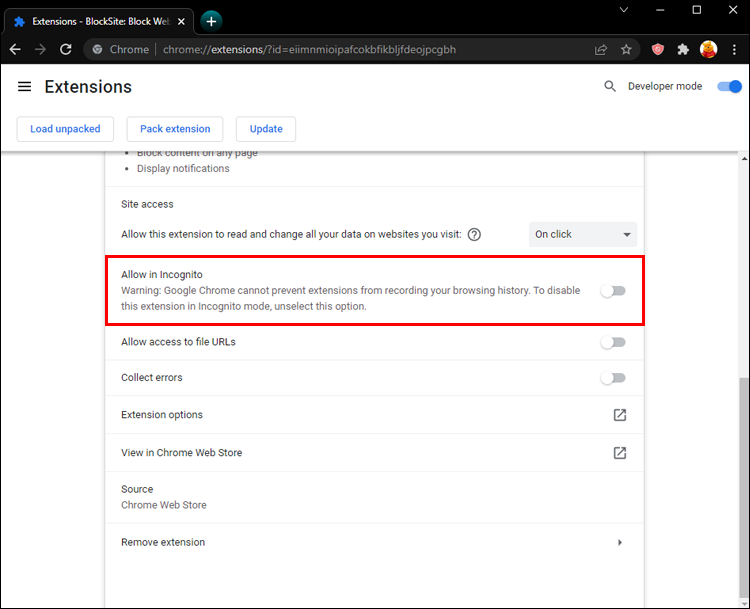Click the Chrome site info icon in address bar
Screen dimensions: 750x609
tap(97, 49)
